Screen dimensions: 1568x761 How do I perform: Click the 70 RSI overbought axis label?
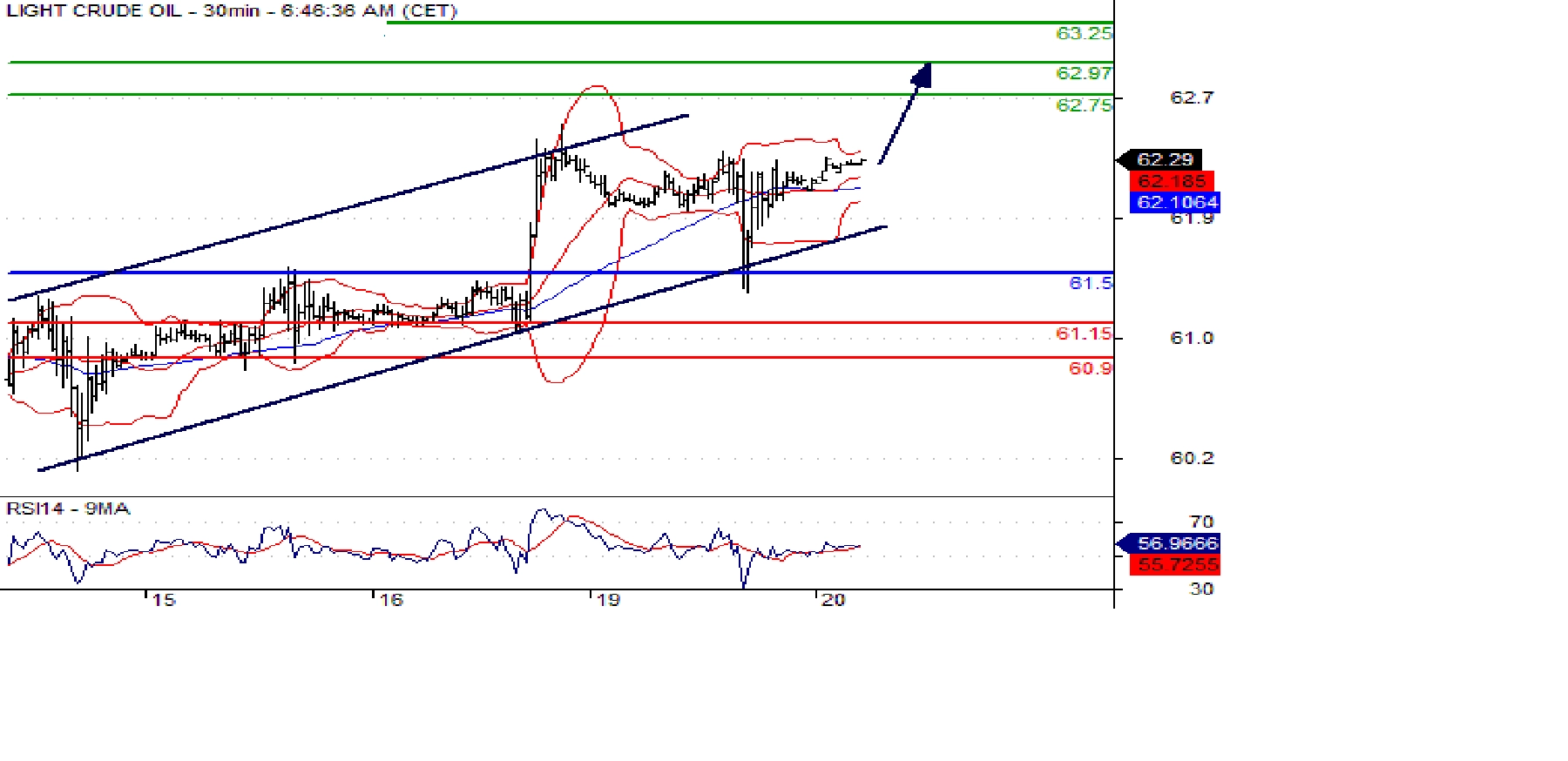[1201, 522]
